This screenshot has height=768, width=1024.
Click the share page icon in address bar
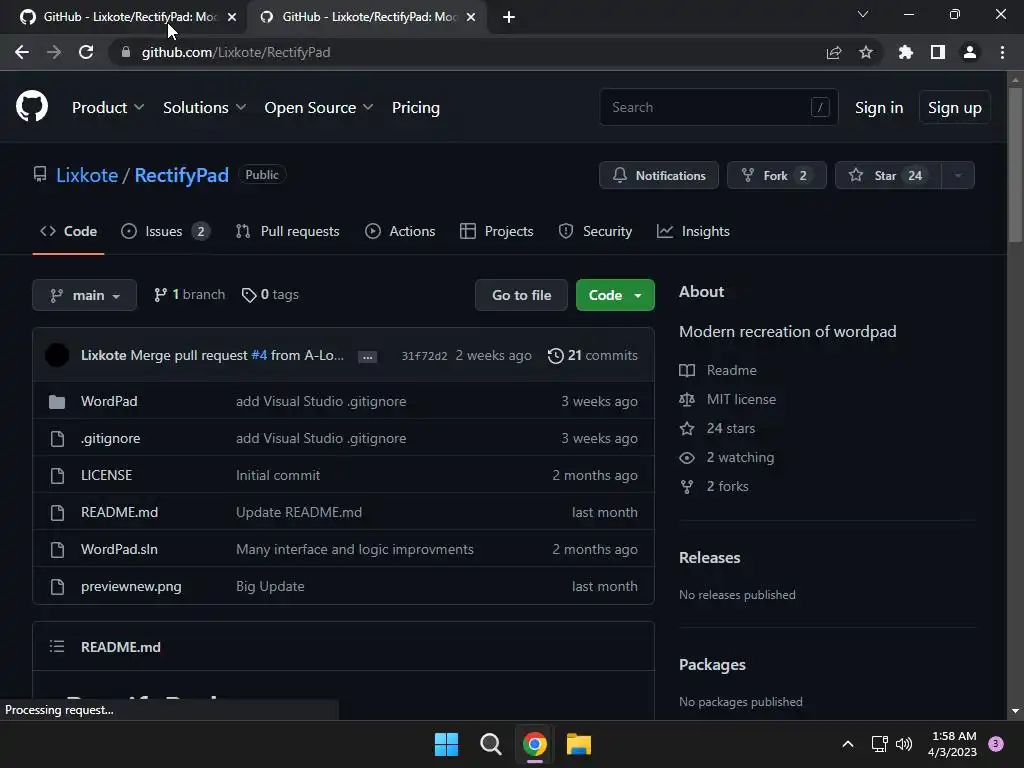coord(834,52)
